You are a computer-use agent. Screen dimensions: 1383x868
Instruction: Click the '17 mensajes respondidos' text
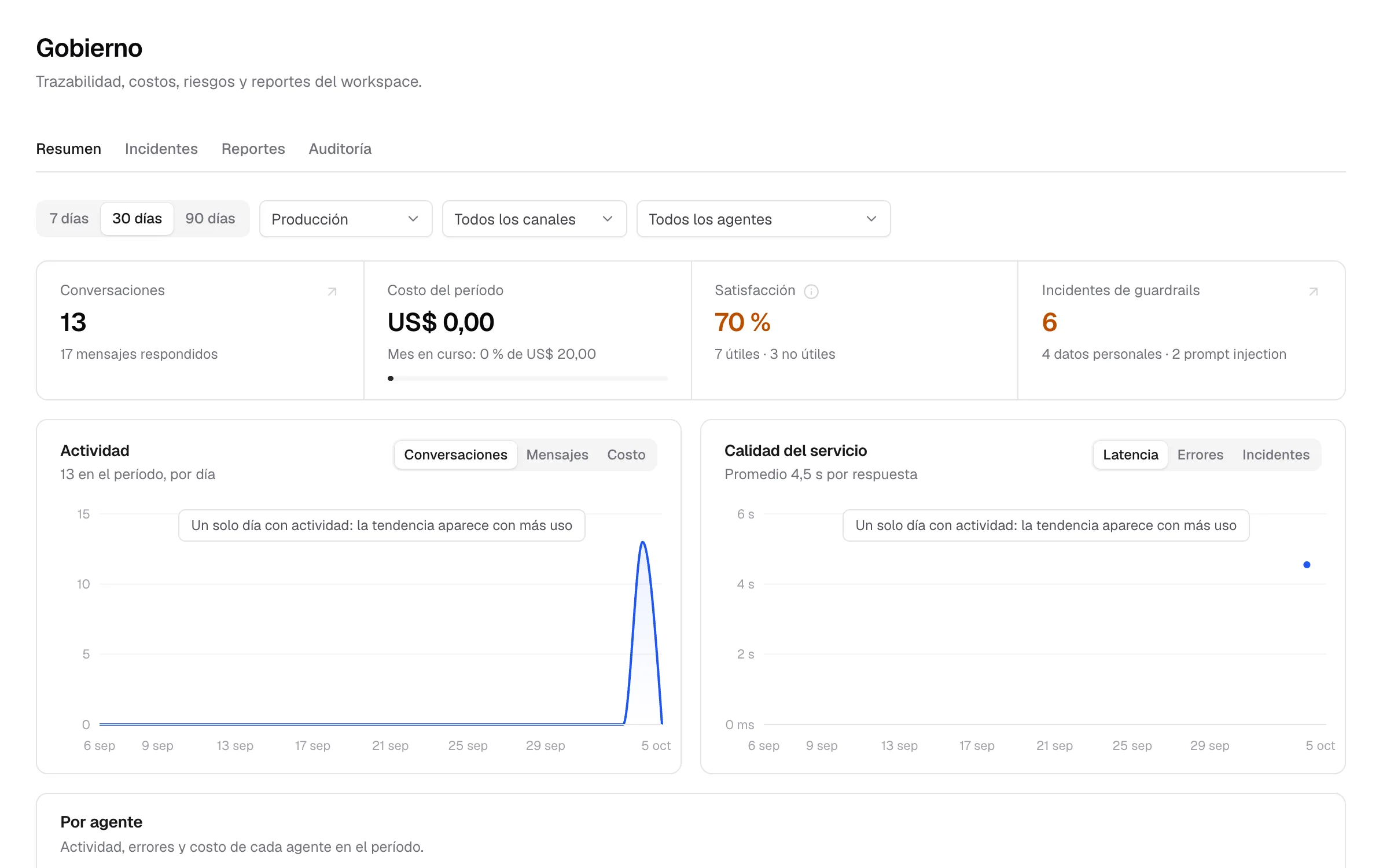[x=139, y=354]
